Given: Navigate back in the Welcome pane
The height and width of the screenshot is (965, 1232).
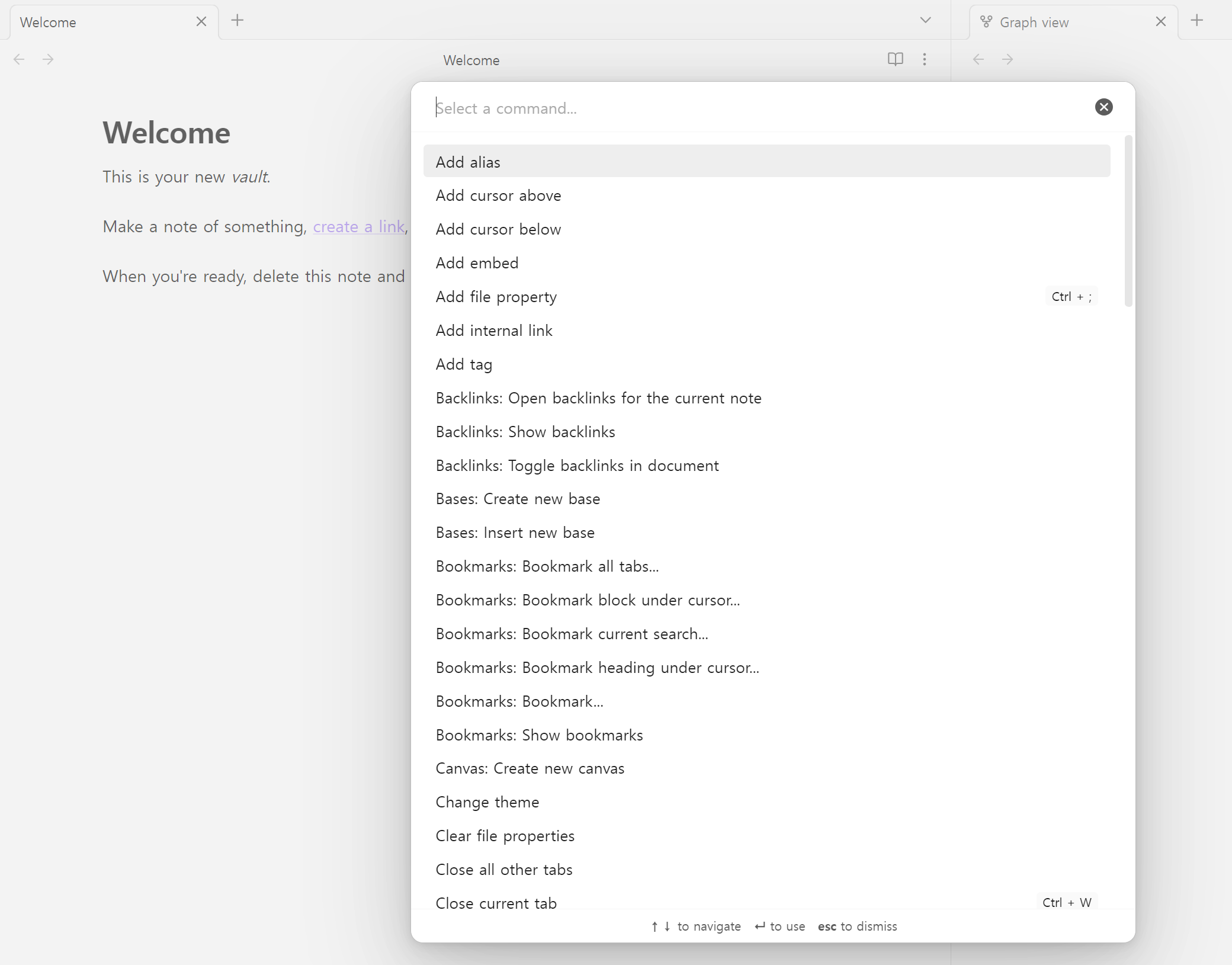Looking at the screenshot, I should pyautogui.click(x=19, y=59).
